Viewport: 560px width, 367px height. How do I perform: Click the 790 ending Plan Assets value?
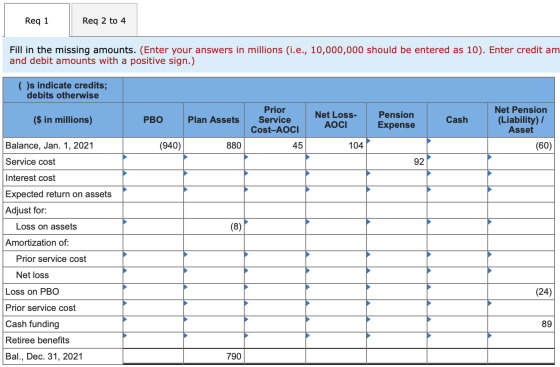[x=234, y=356]
